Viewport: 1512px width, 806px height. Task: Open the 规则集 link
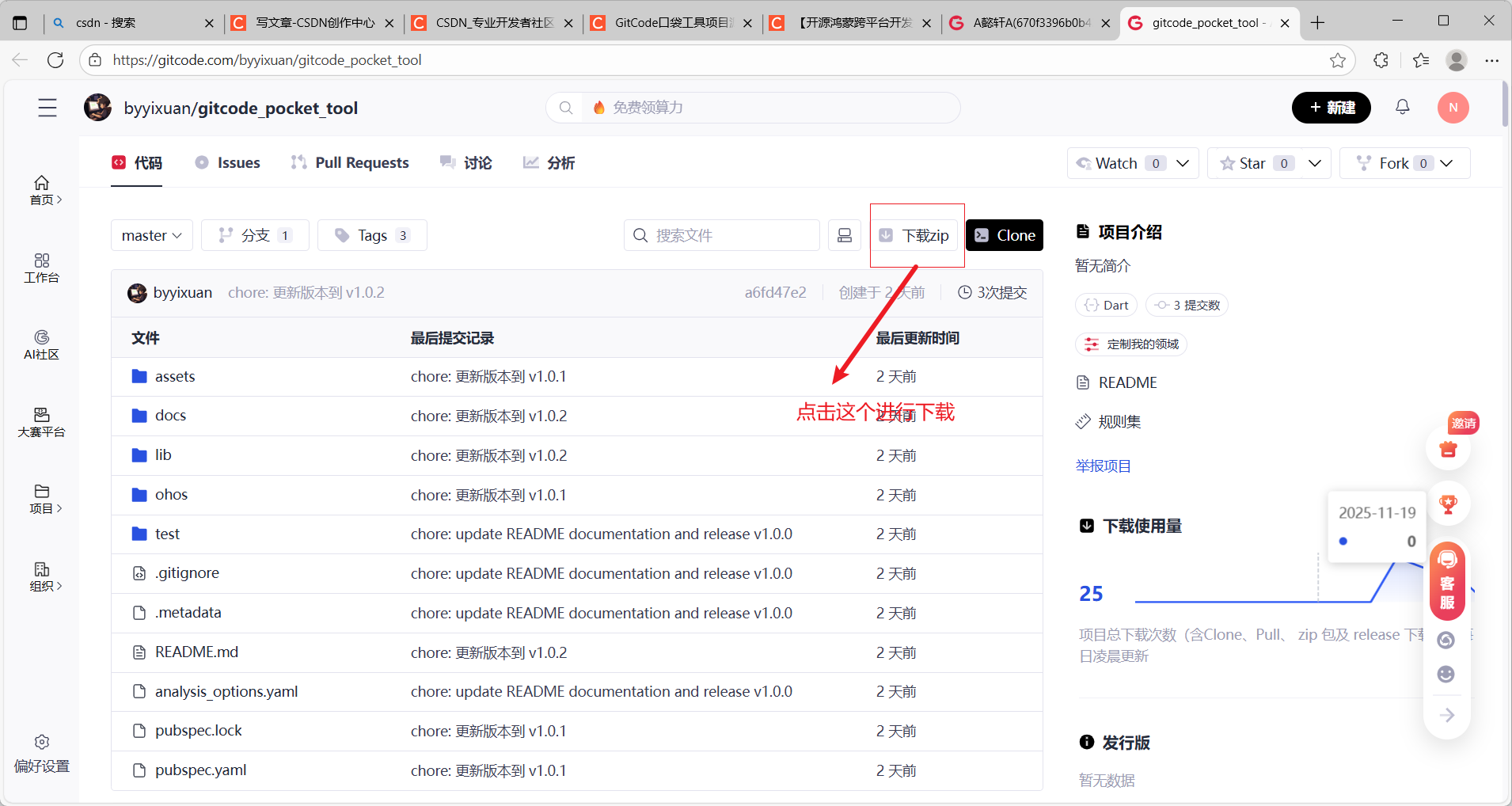(1108, 422)
